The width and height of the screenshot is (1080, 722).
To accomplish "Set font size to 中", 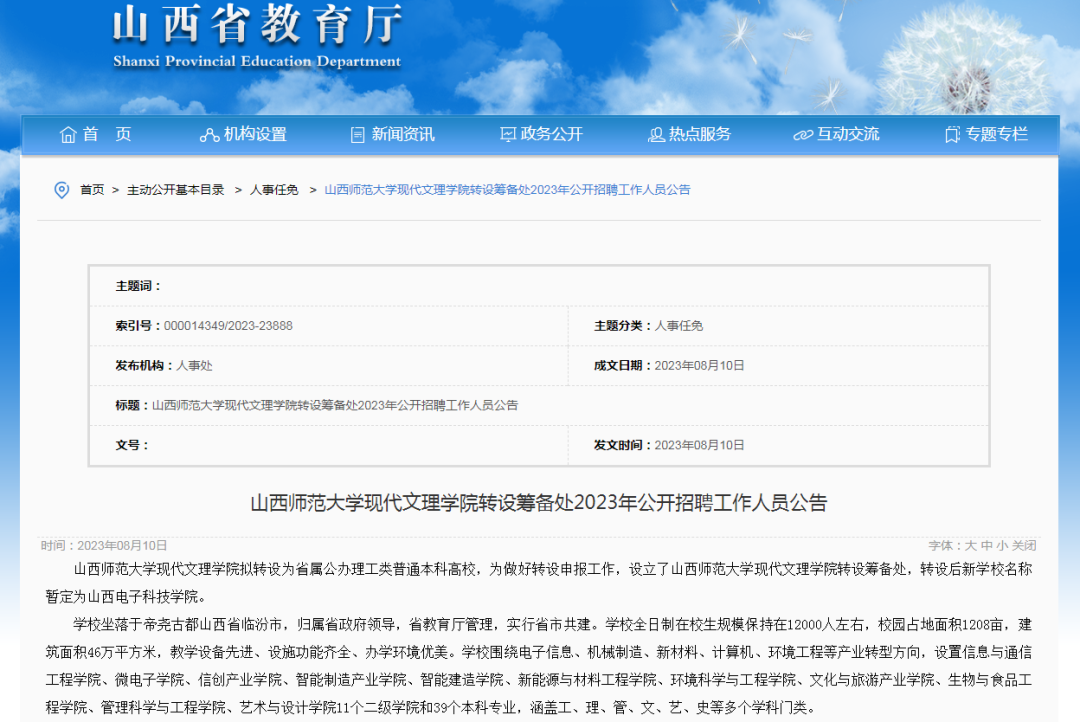I will (986, 546).
